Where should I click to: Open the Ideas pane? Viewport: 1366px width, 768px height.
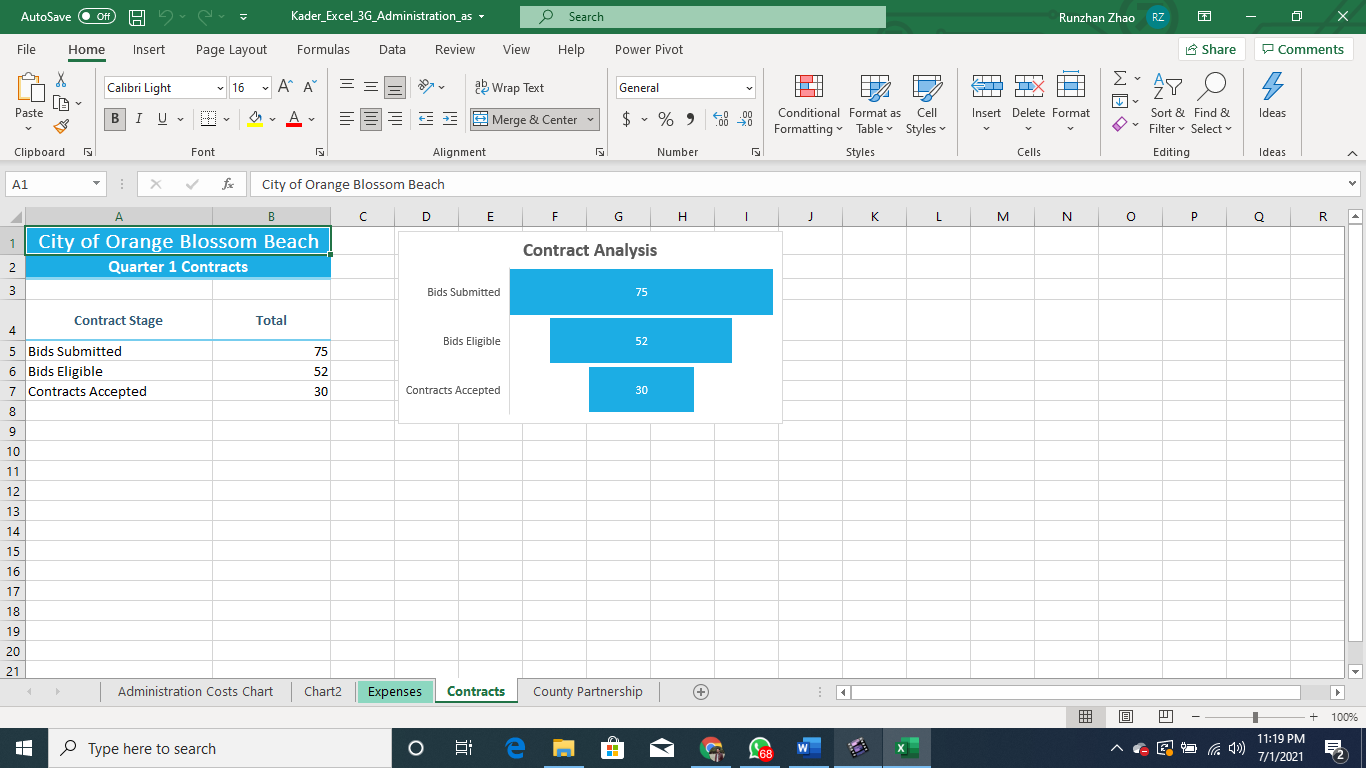(1272, 97)
